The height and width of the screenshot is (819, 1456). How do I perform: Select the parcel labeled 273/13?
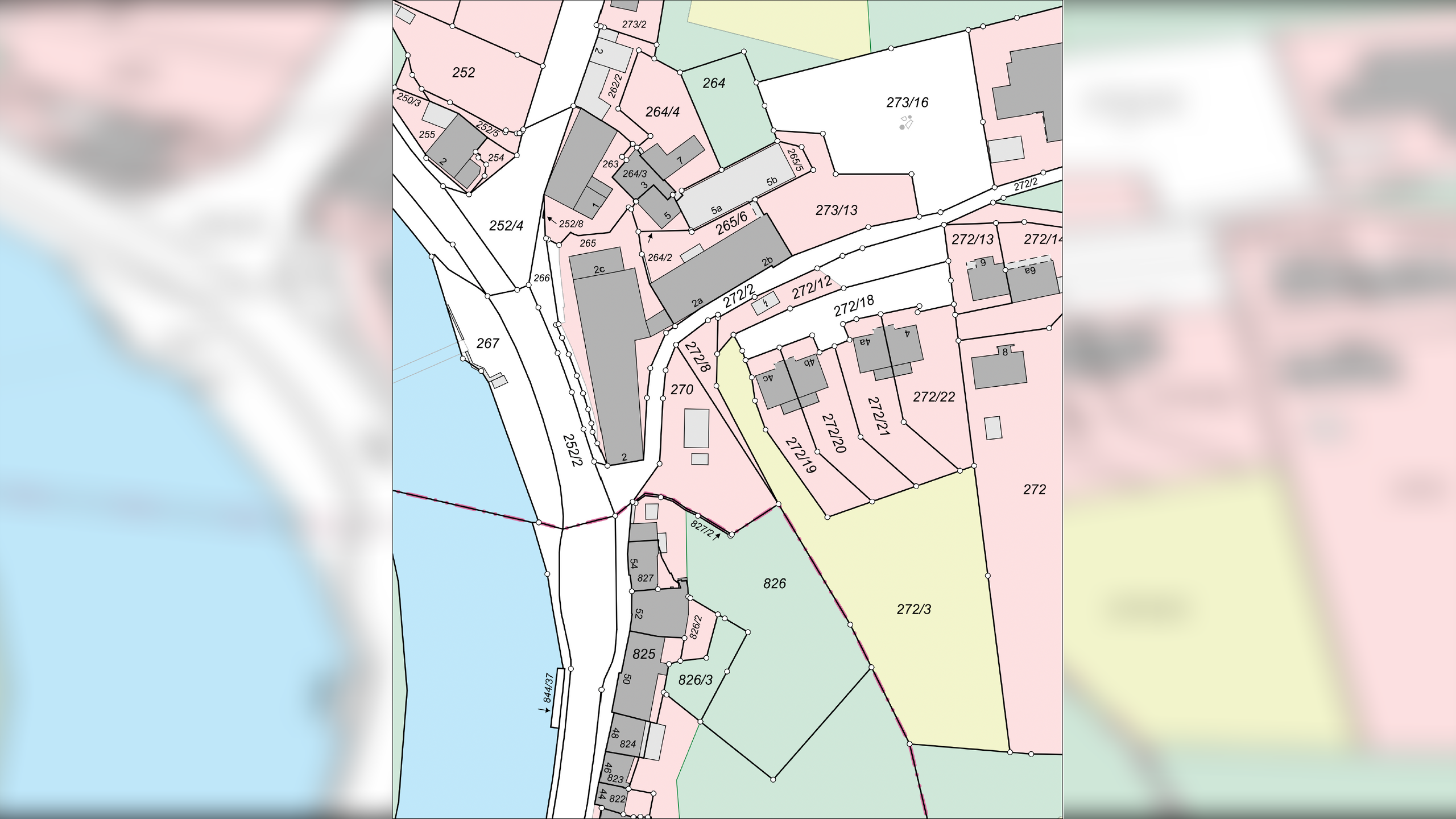click(x=836, y=210)
